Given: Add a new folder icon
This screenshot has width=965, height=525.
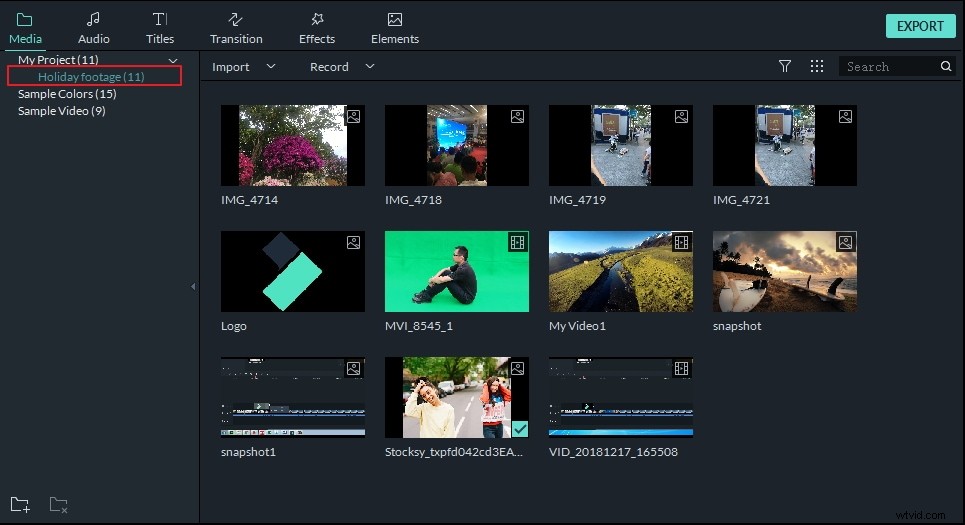Looking at the screenshot, I should tap(20, 505).
